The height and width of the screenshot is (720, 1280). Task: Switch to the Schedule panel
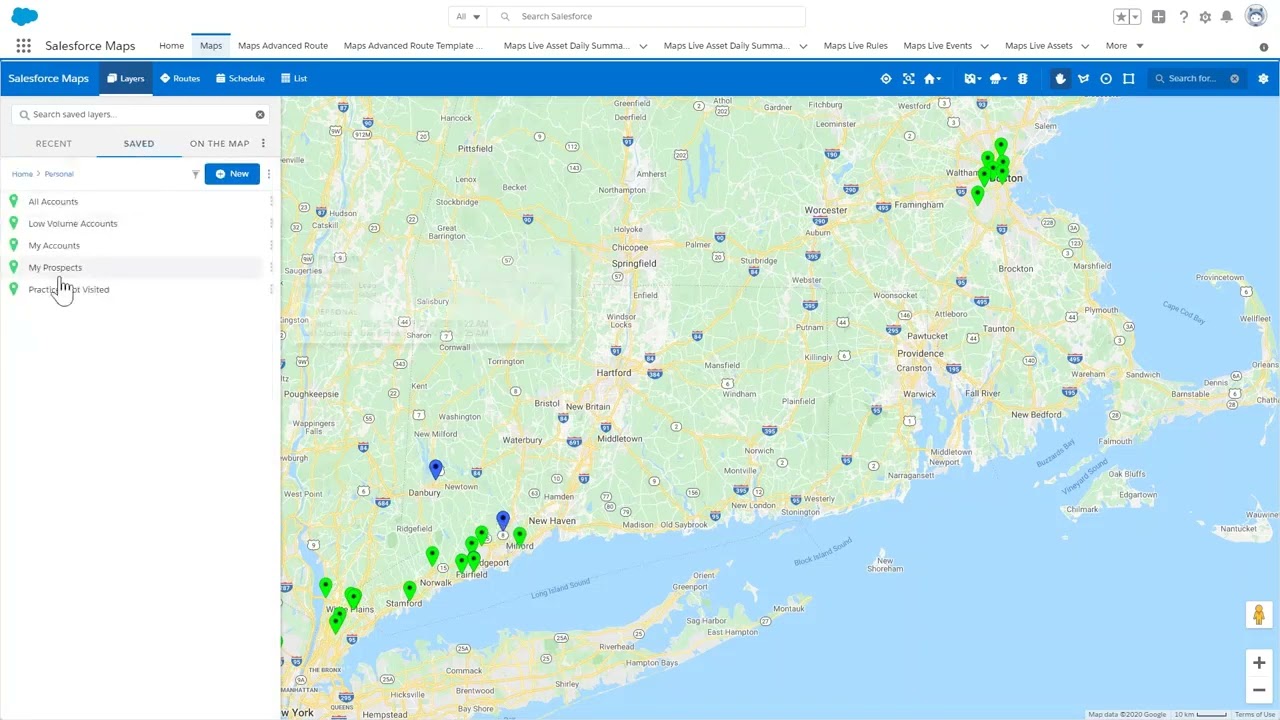(x=240, y=78)
